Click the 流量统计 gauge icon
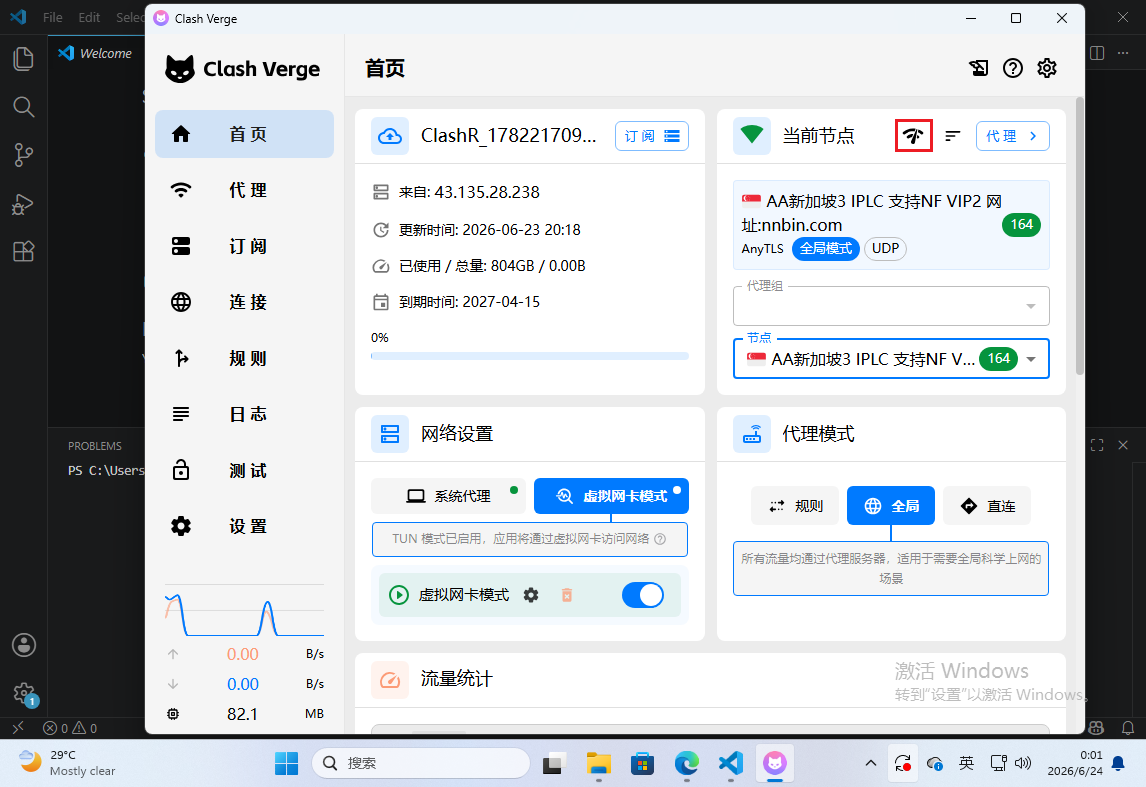Viewport: 1146px width, 787px height. pos(390,680)
